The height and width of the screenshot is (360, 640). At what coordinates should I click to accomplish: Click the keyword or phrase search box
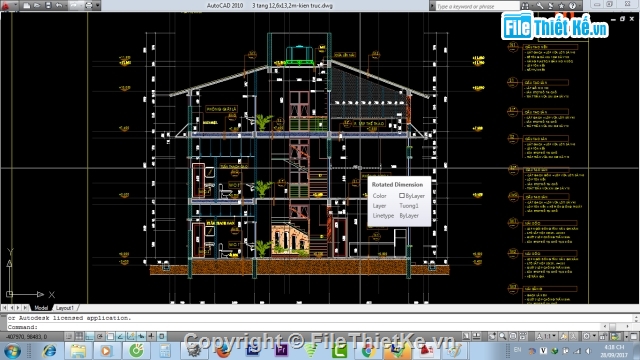click(x=477, y=6)
